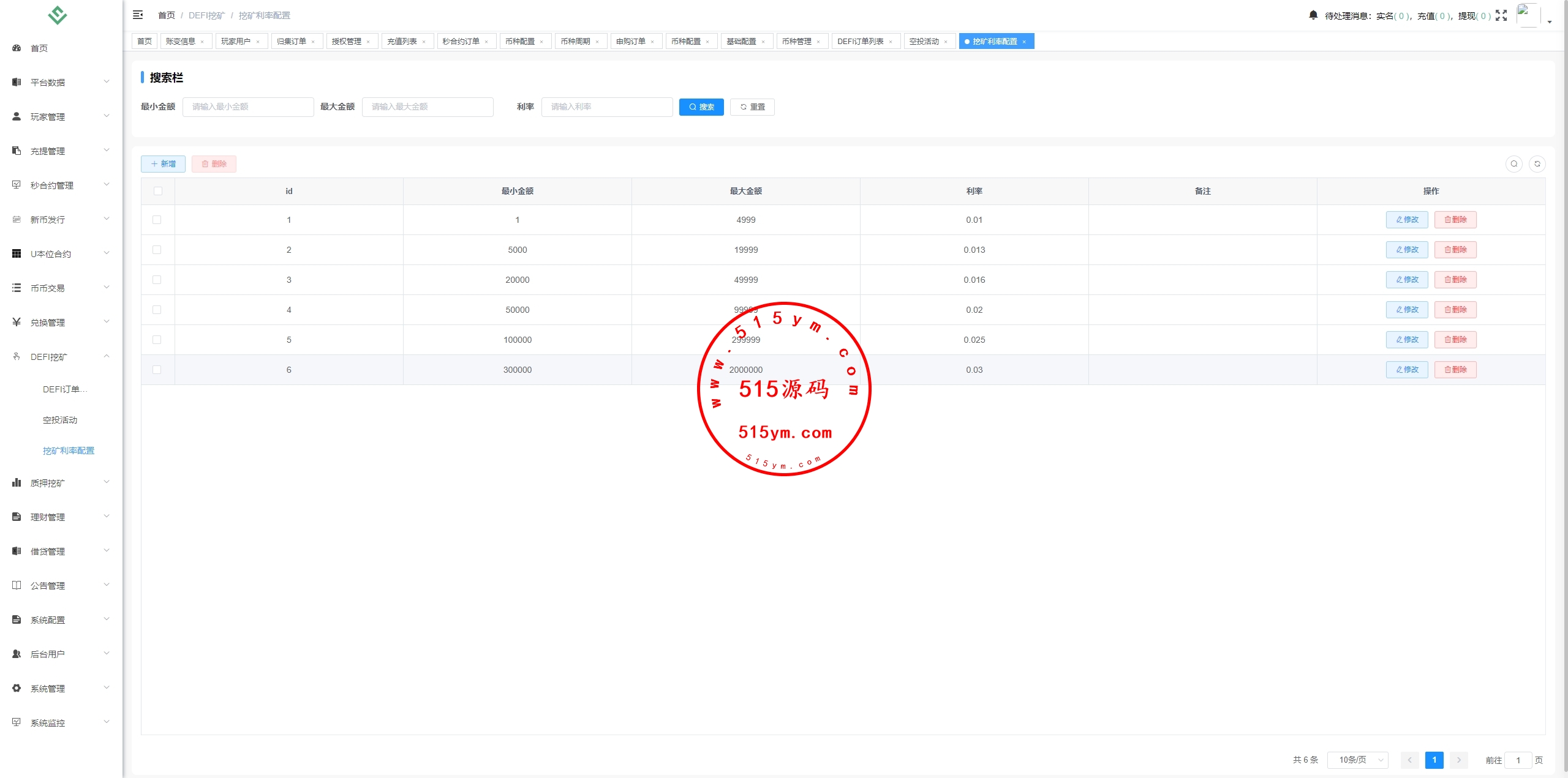Click the blue 搜索 button

(x=701, y=107)
